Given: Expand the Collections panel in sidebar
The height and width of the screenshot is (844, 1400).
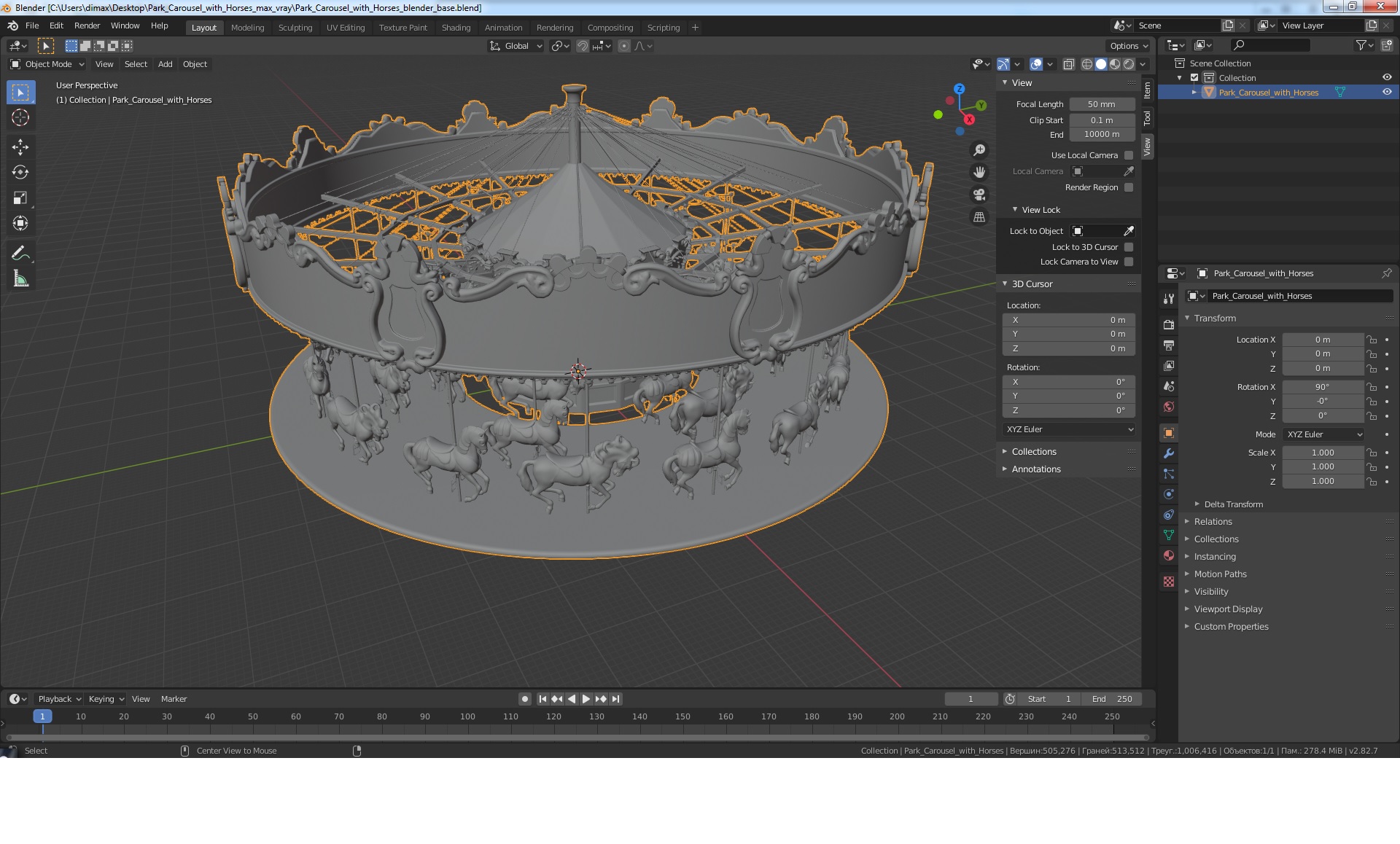Looking at the screenshot, I should pos(1033,452).
